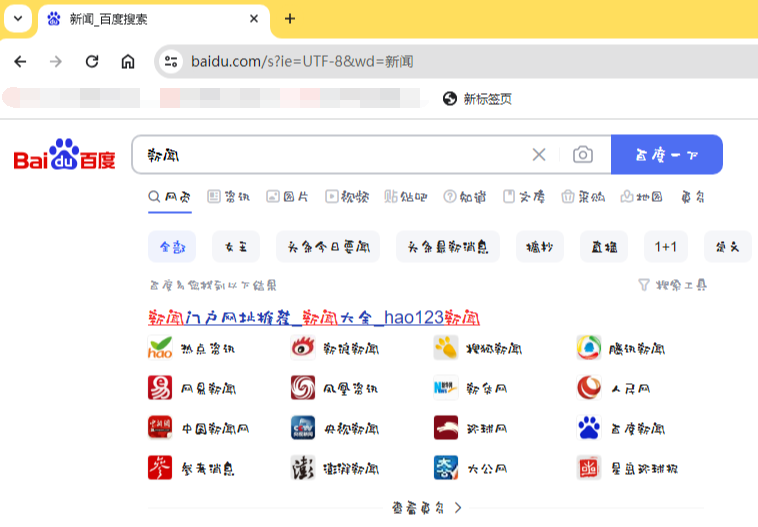Open 新浪新闻 icon
Screen dimensions: 758x527
[303, 348]
